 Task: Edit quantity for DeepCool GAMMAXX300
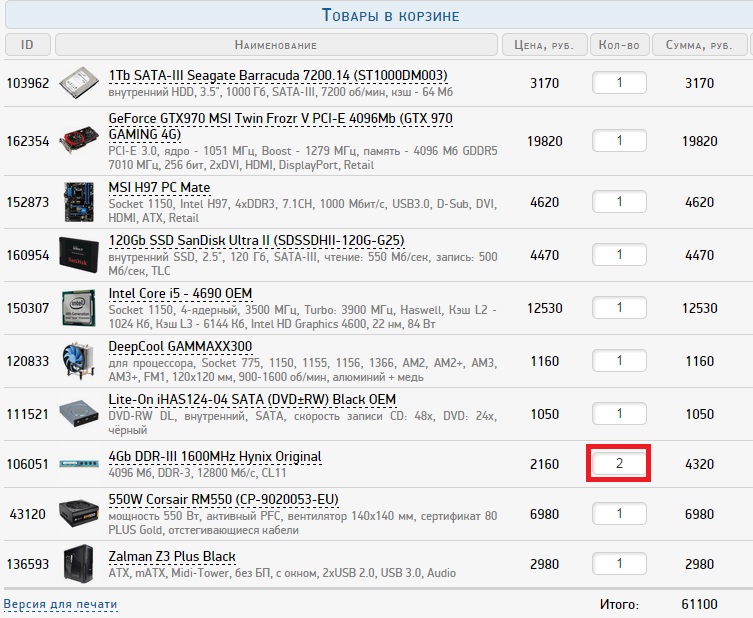[x=619, y=361]
